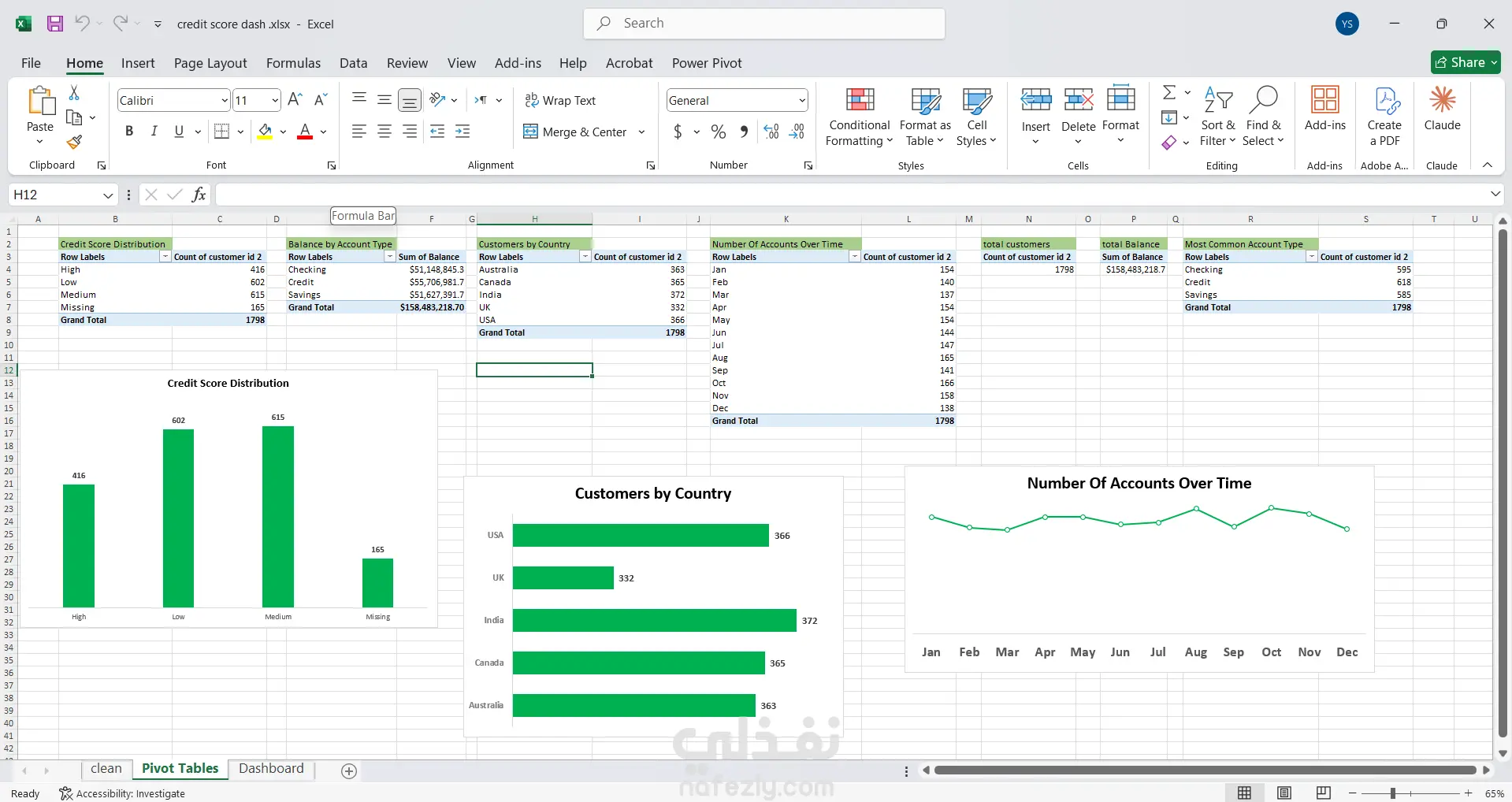Switch to the Formulas ribbon tab
Viewport: 1512px width, 802px height.
click(x=293, y=63)
